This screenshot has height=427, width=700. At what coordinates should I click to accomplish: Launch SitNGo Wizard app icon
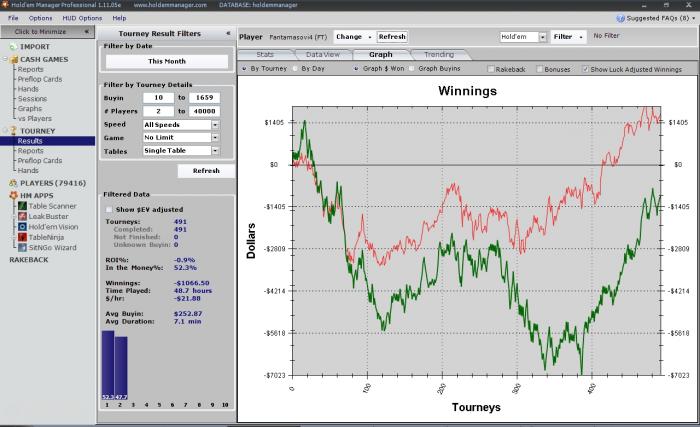point(22,247)
